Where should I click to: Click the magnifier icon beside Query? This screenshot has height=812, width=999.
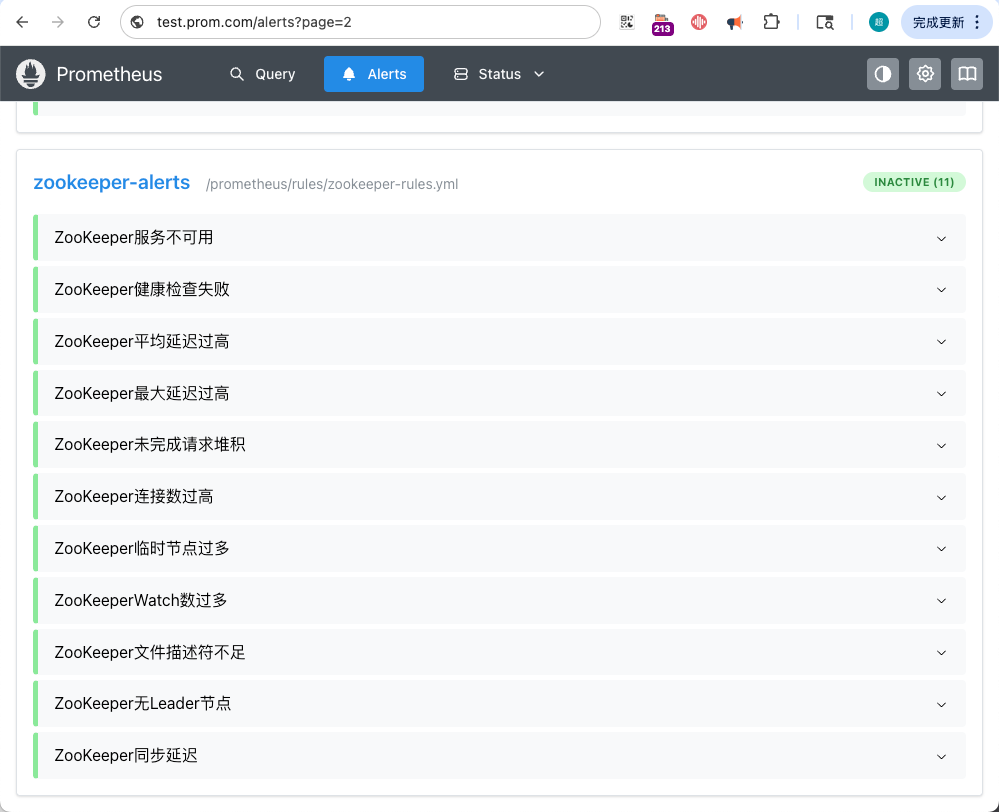236,74
